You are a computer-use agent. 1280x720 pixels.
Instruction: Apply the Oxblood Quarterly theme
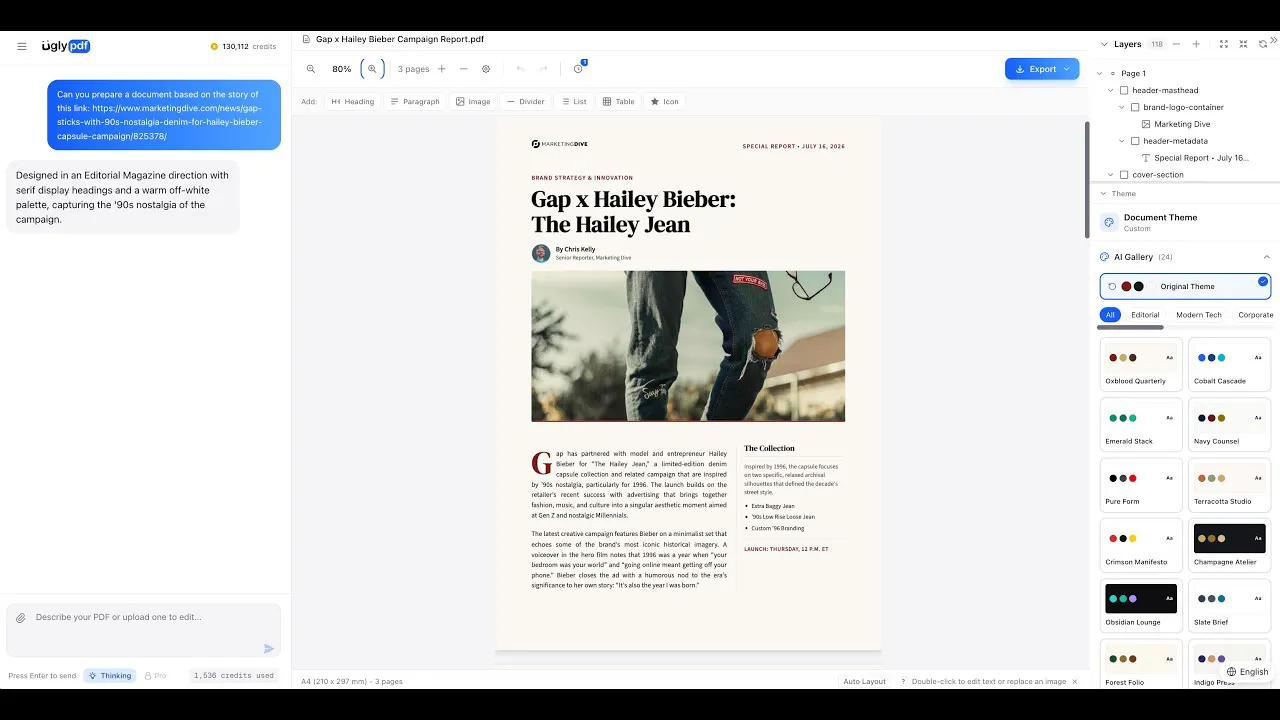tap(1141, 364)
